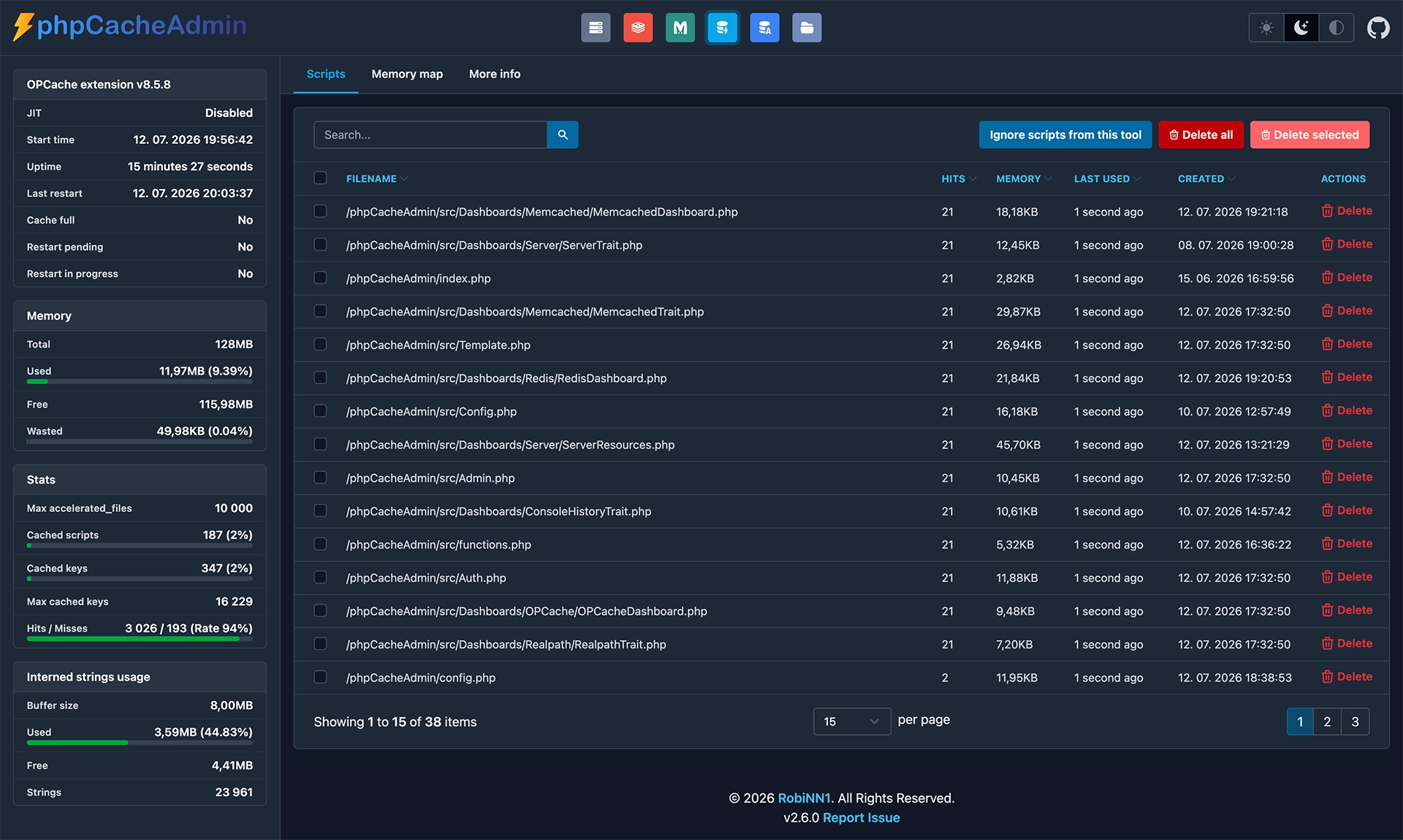Open the Server dashboard icon
The height and width of the screenshot is (840, 1403).
click(596, 28)
